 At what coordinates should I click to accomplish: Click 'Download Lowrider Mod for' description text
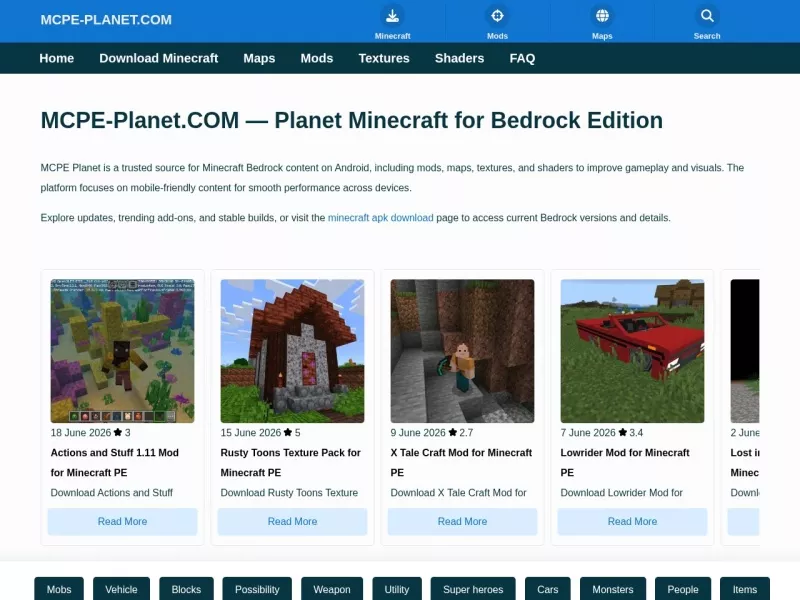621,493
